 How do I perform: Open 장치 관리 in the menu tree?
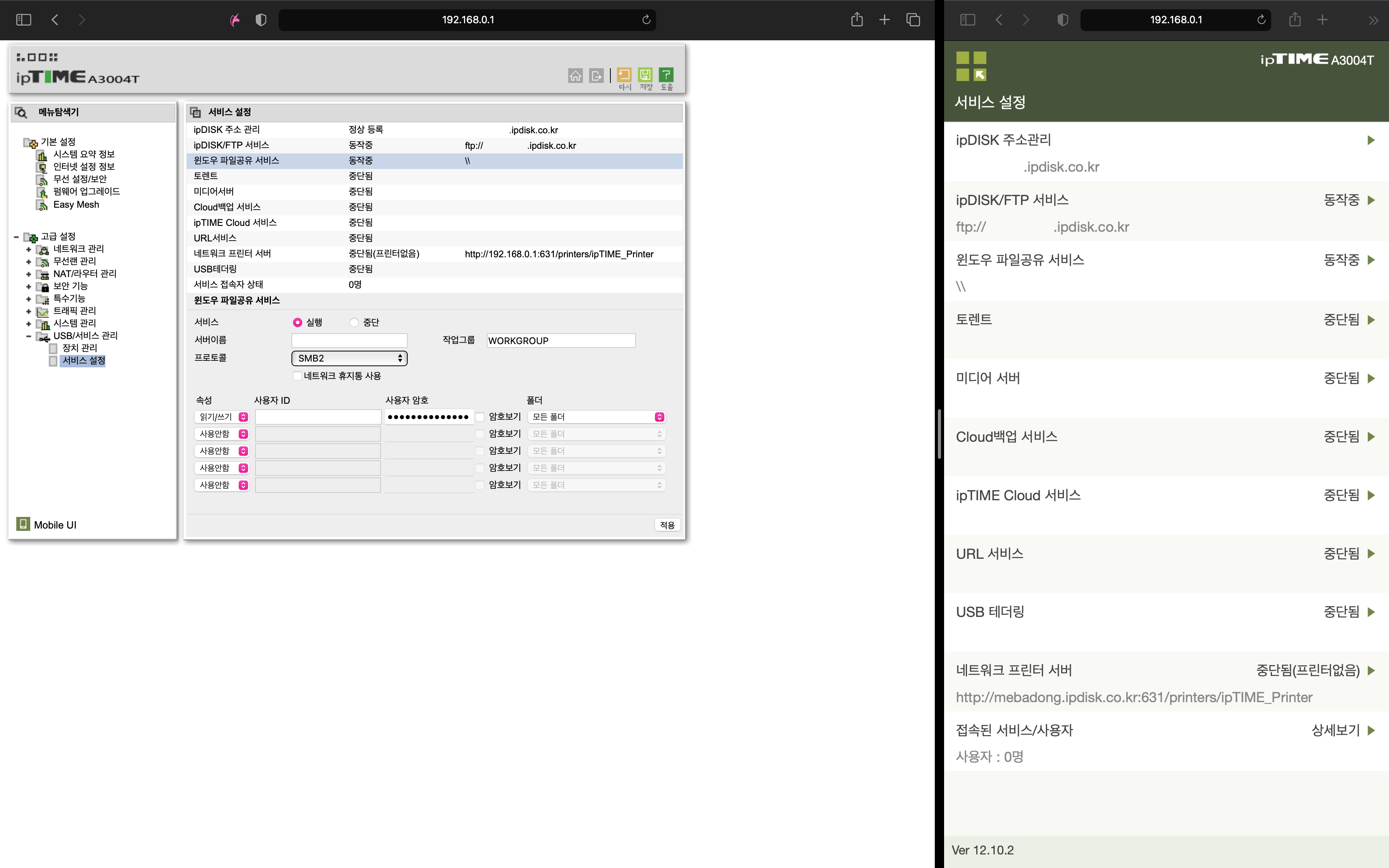point(79,348)
